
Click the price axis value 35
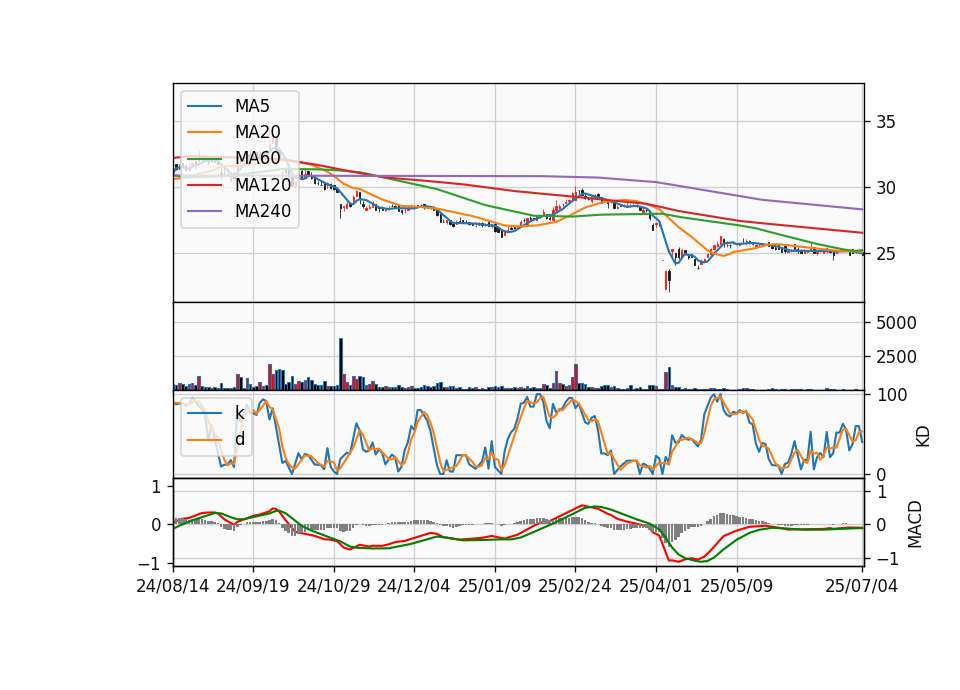tap(885, 122)
